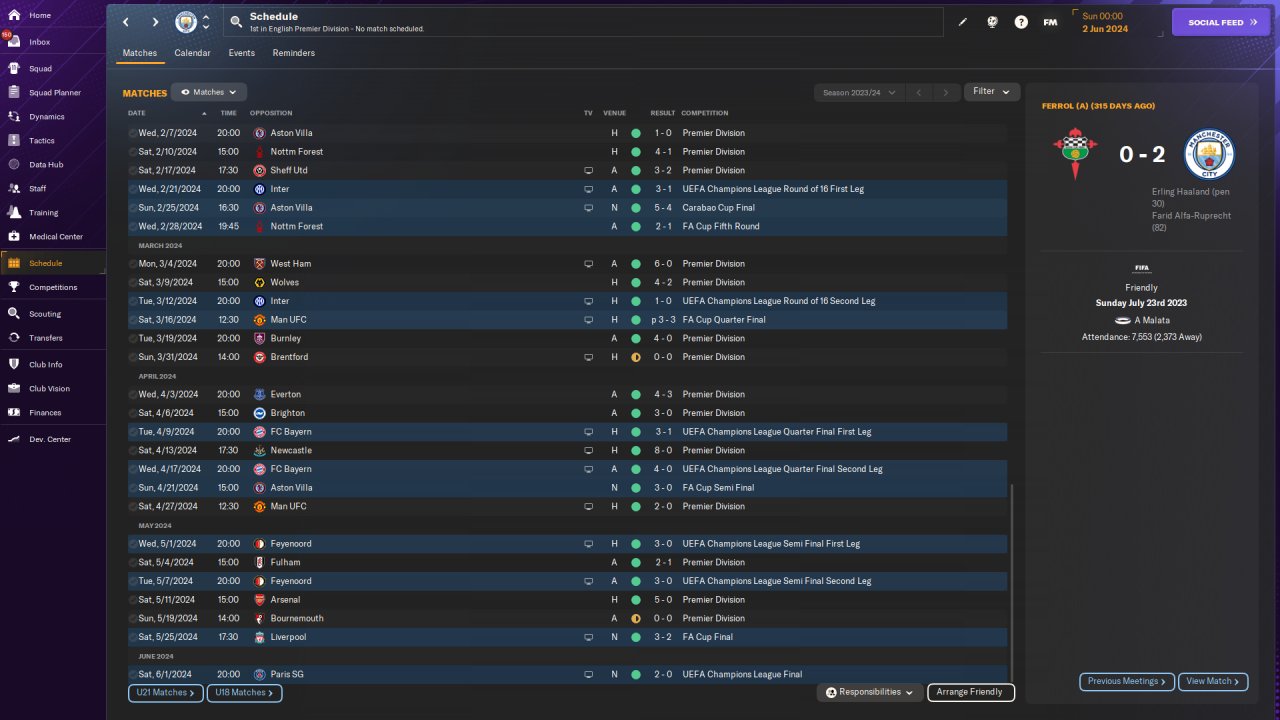Click the TV icon on Sheff Utd row

pyautogui.click(x=589, y=170)
